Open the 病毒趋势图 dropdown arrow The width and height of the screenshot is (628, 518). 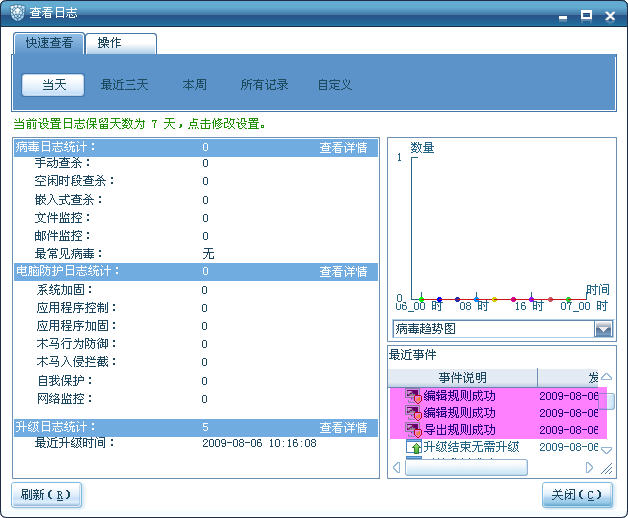603,329
